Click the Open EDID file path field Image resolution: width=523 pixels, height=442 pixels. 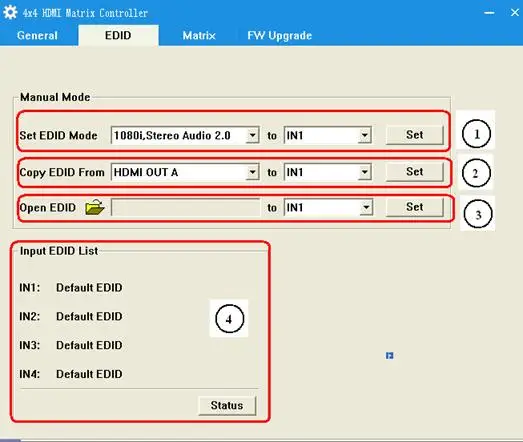(185, 207)
